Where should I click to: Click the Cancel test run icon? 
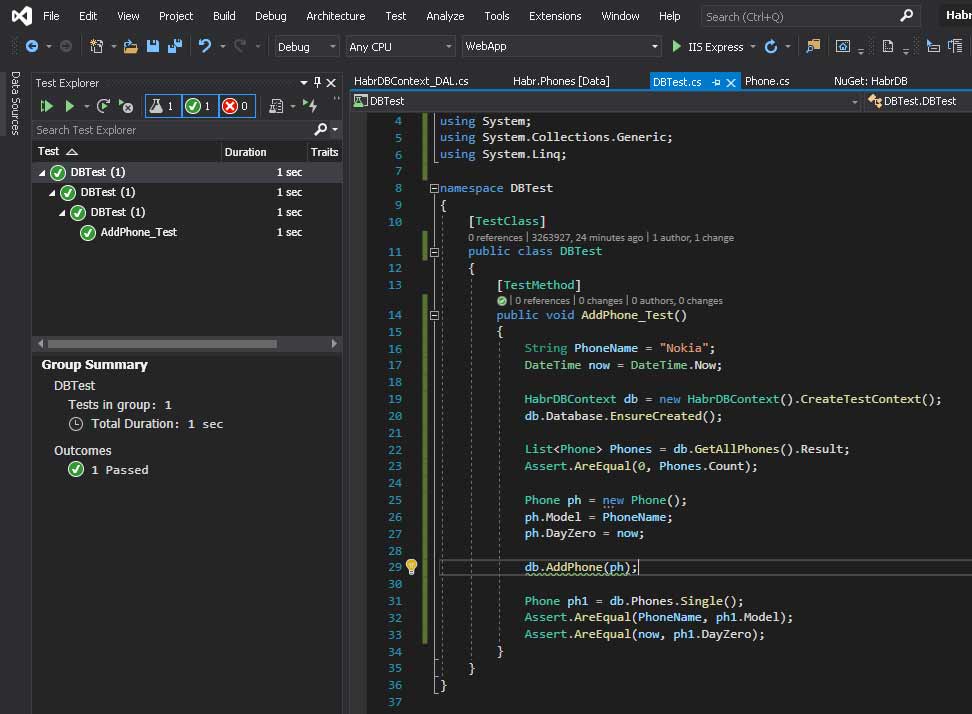pos(126,106)
